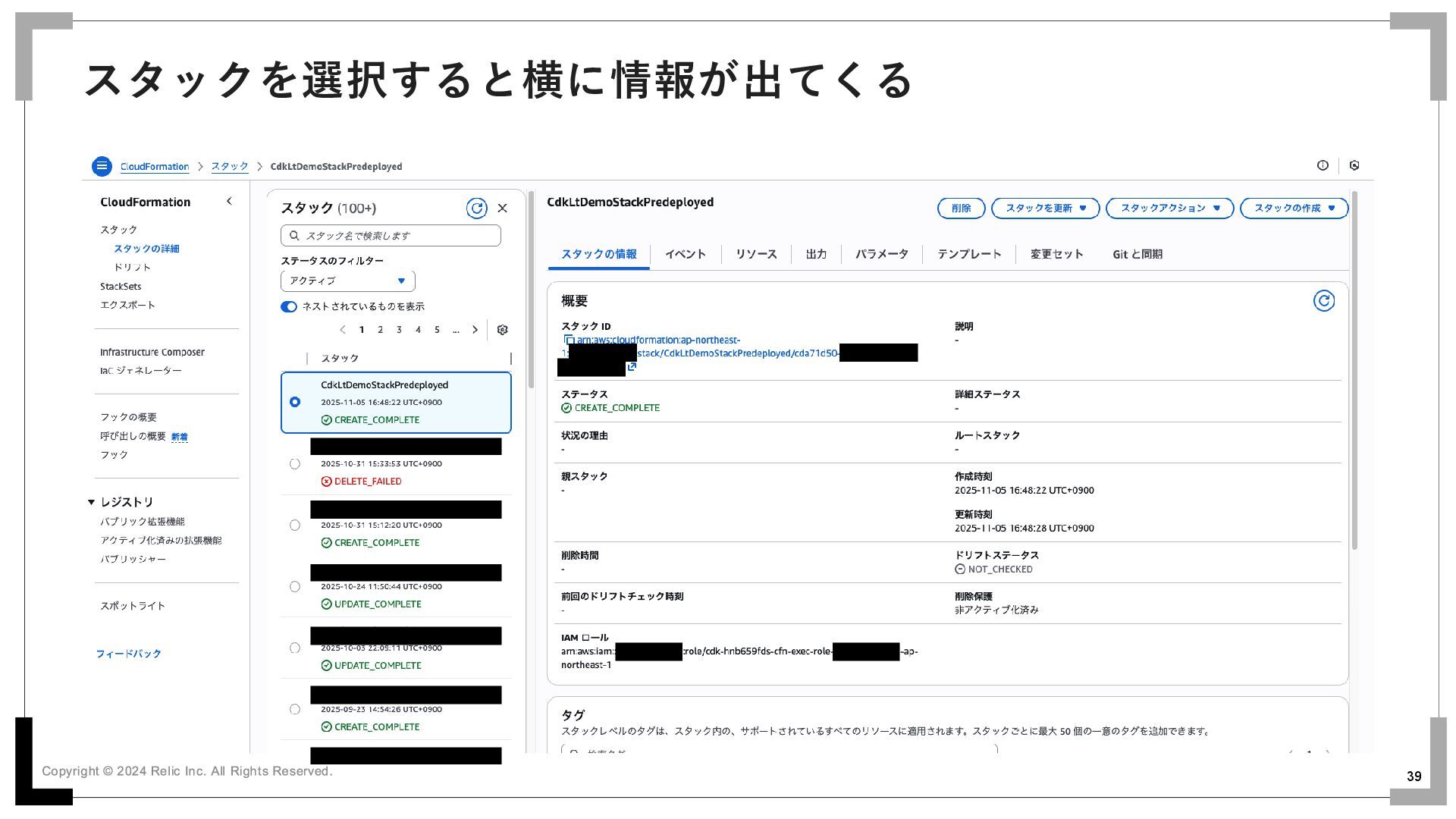Viewport: 1456px width, 819px height.
Task: Open the hamburger navigation menu icon
Action: 102,166
